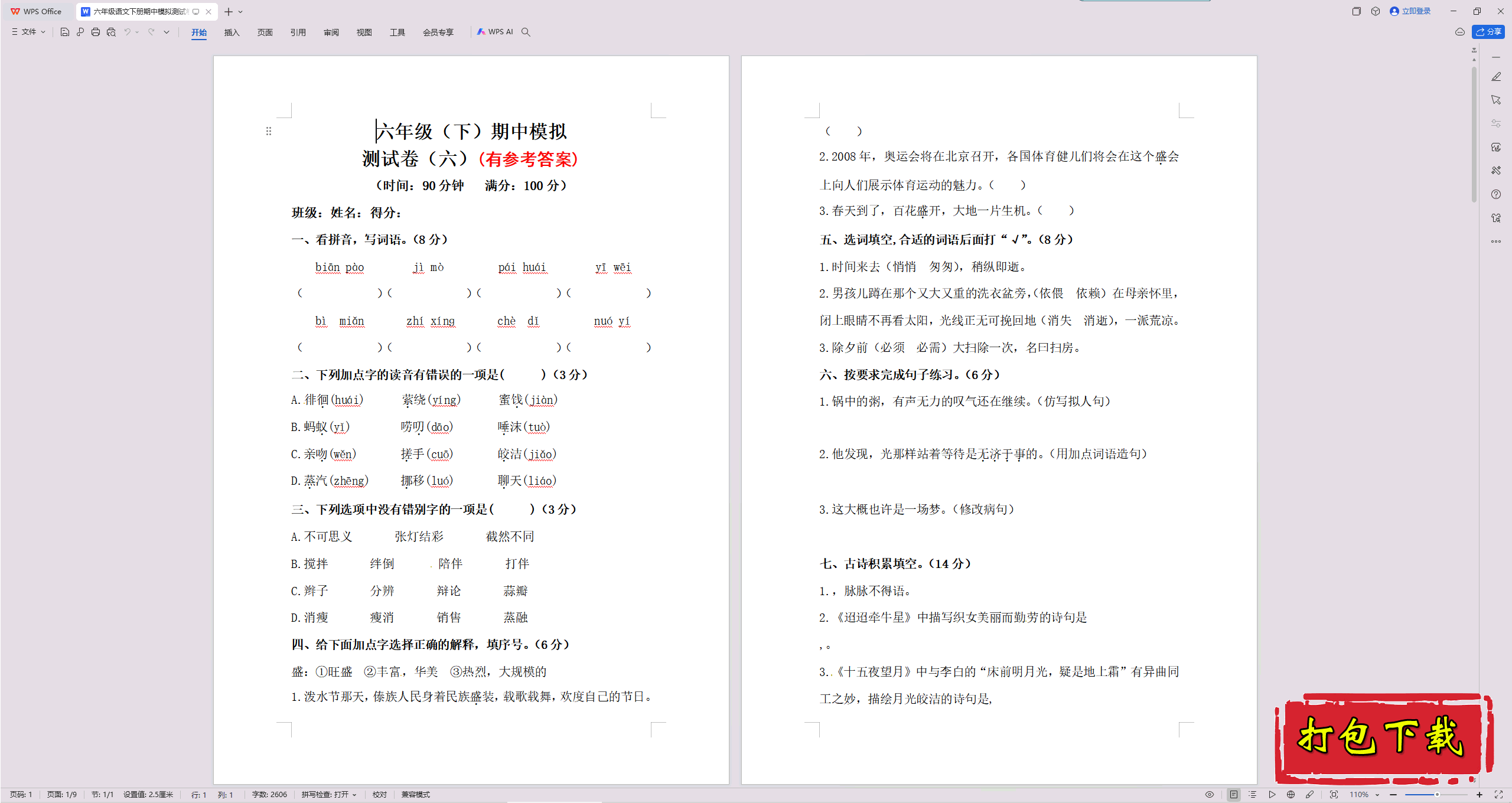Toggle eye protection mode icon
This screenshot has width=1512, height=803.
click(1210, 795)
